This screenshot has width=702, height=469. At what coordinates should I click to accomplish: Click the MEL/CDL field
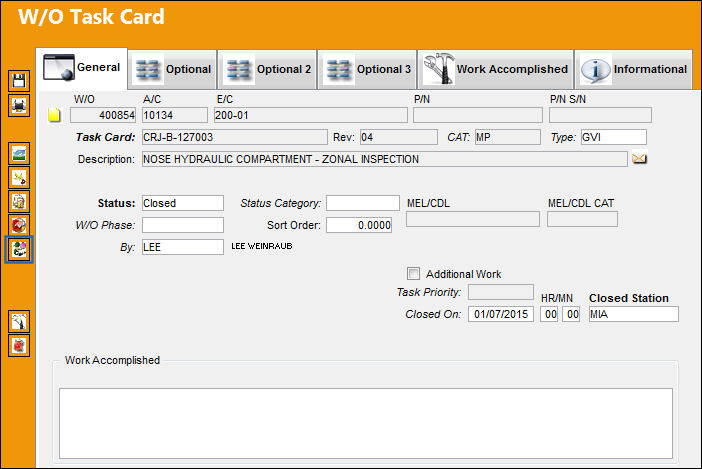tap(473, 219)
